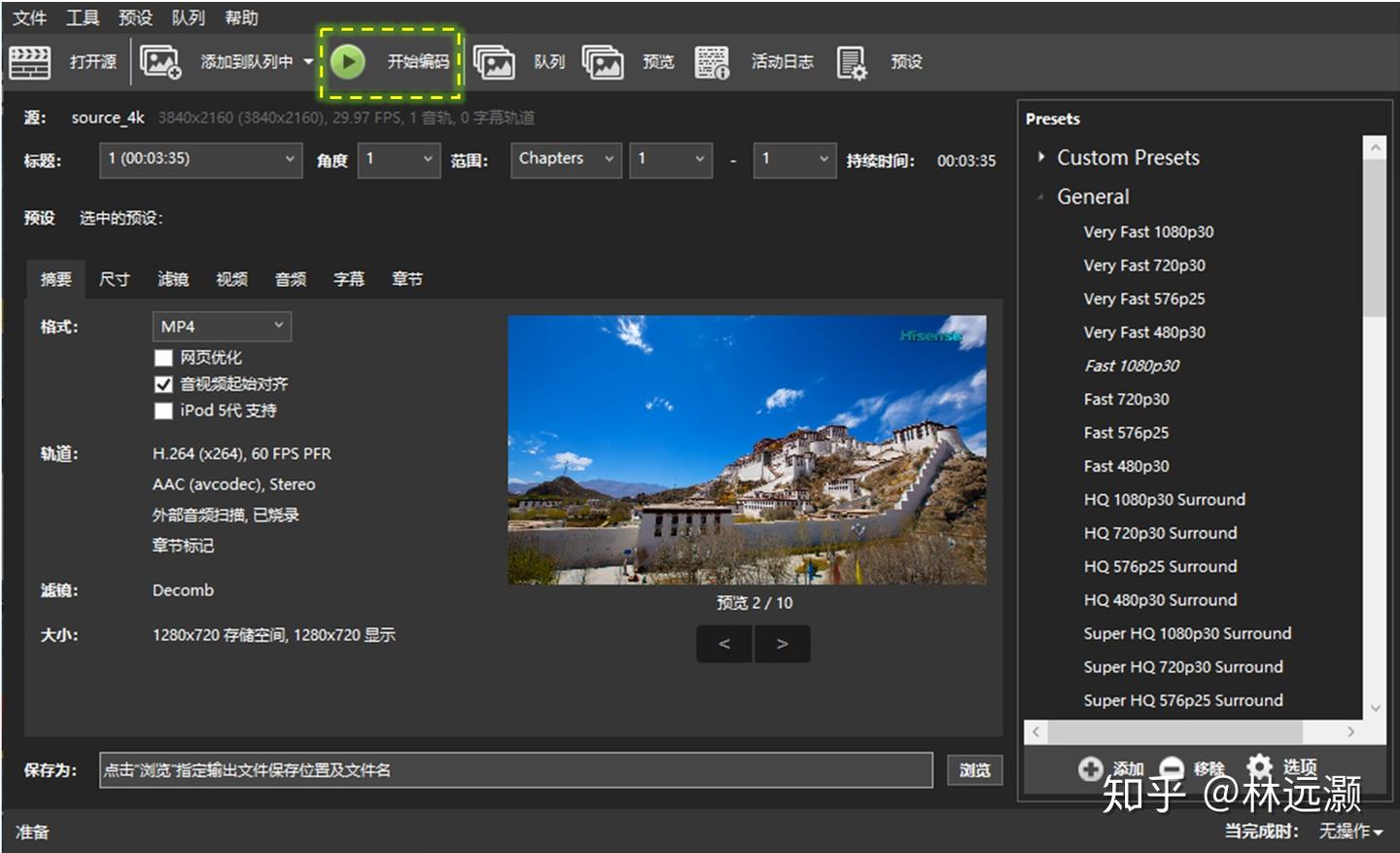
Task: Uncheck Align A/V Start (音视频起始对齐) checkbox
Action: pos(163,384)
